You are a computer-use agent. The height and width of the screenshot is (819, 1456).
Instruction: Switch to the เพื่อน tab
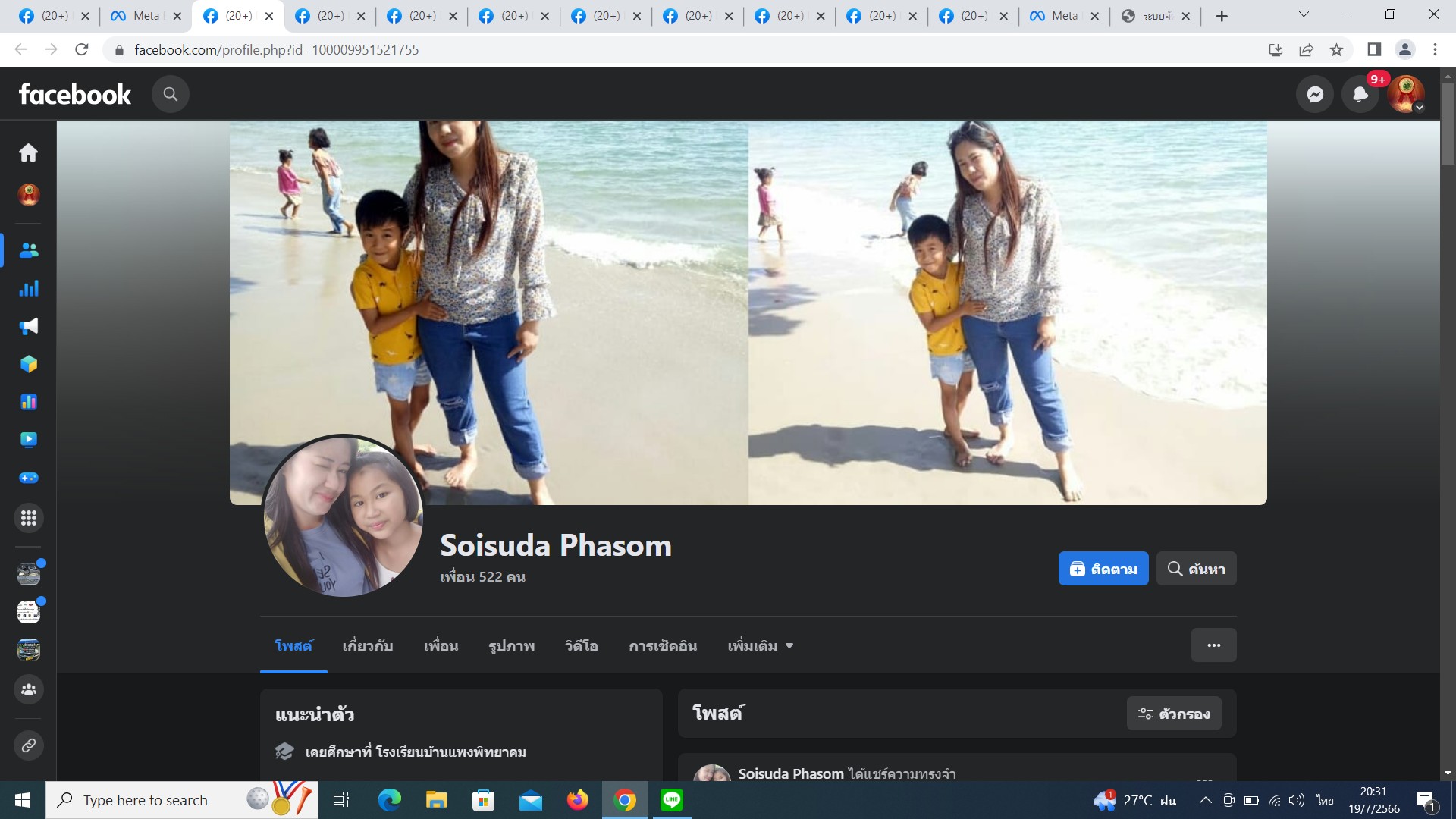441,646
